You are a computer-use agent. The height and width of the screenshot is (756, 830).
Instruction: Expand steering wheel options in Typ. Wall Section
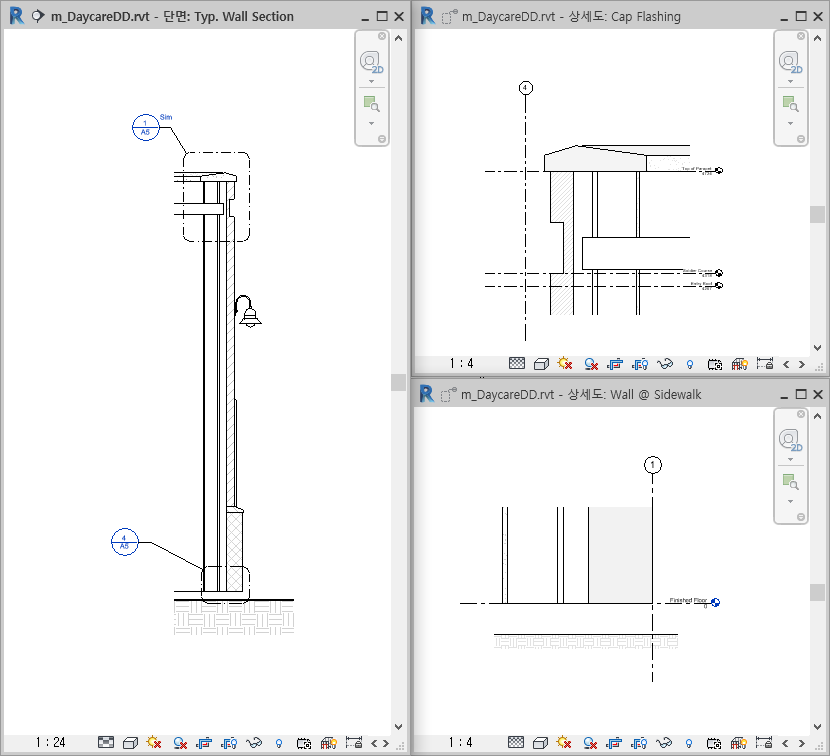[371, 82]
